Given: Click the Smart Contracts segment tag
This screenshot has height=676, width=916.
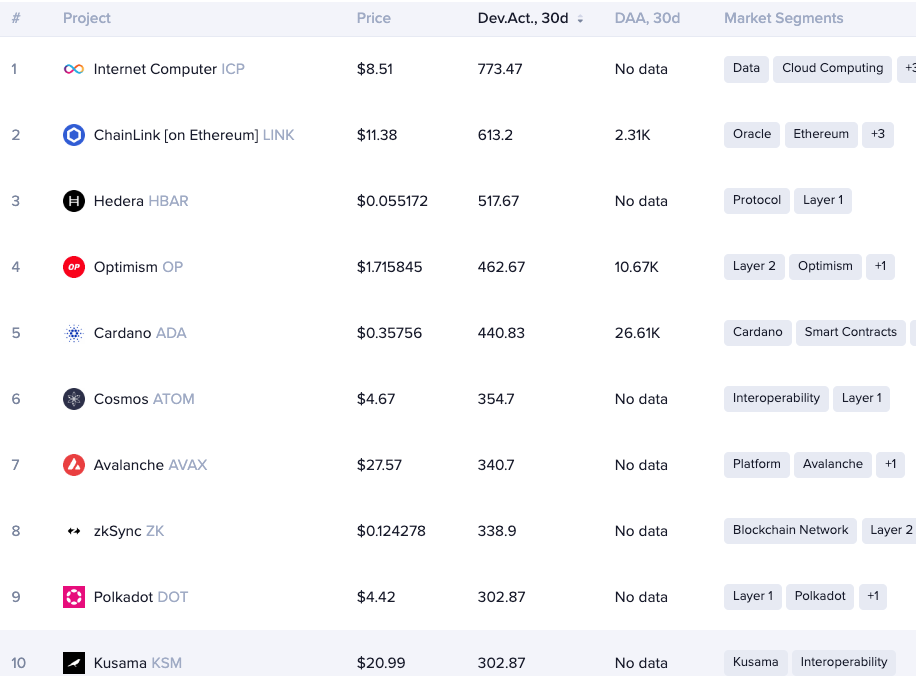Looking at the screenshot, I should 851,332.
